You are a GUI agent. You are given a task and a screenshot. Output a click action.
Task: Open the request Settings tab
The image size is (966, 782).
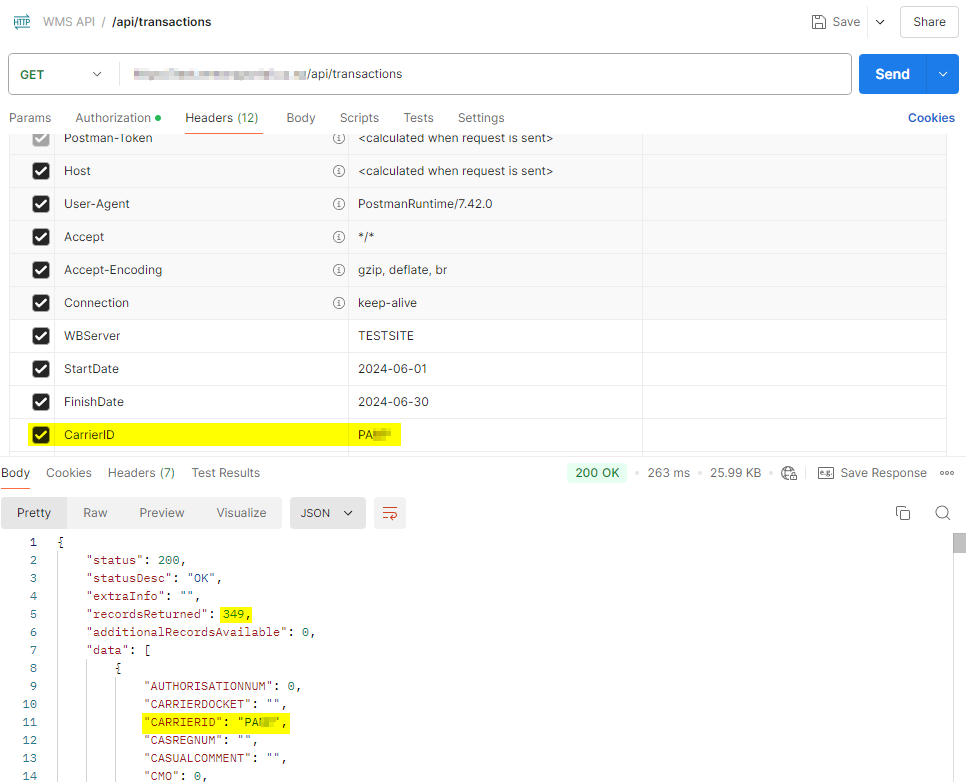click(x=481, y=118)
